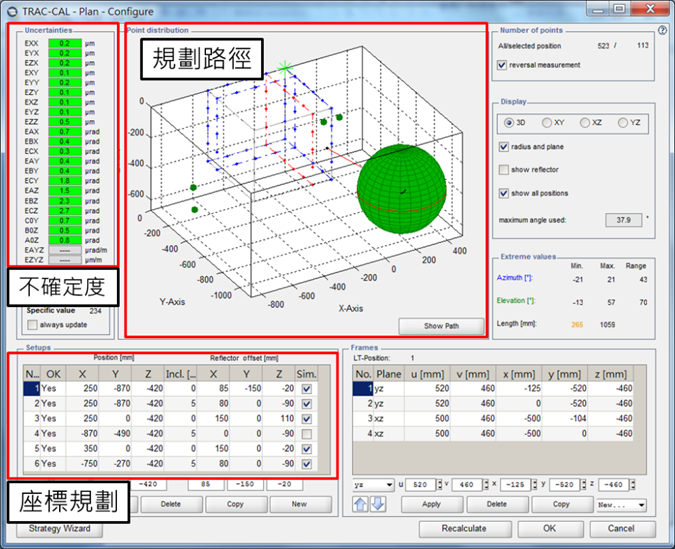Move selected frame down with arrow icon
This screenshot has height=549, width=675.
pyautogui.click(x=375, y=503)
